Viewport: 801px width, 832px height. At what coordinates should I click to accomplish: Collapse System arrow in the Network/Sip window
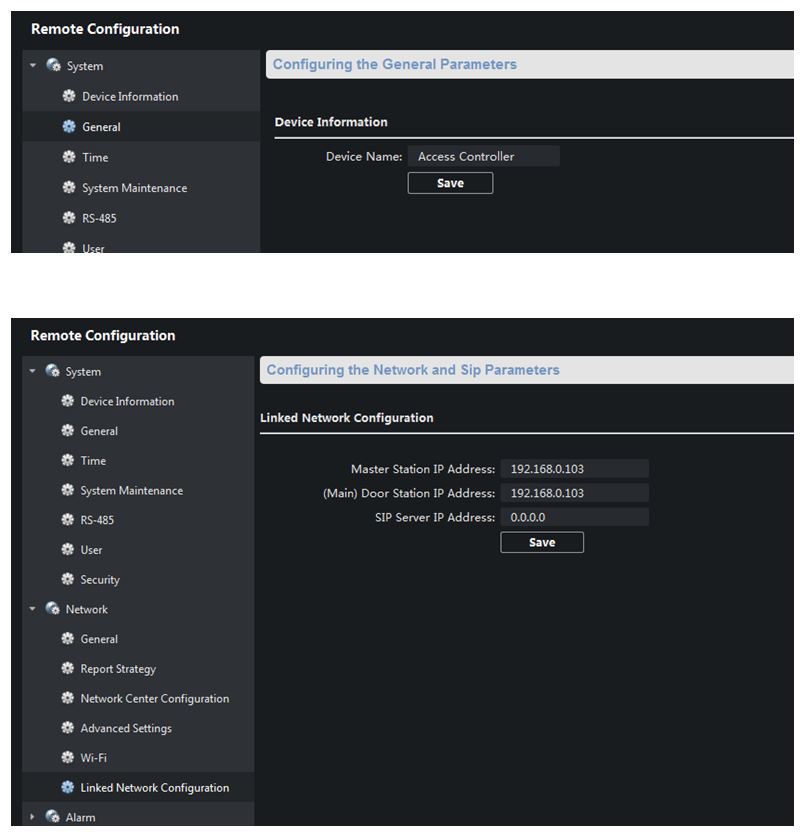pos(33,371)
